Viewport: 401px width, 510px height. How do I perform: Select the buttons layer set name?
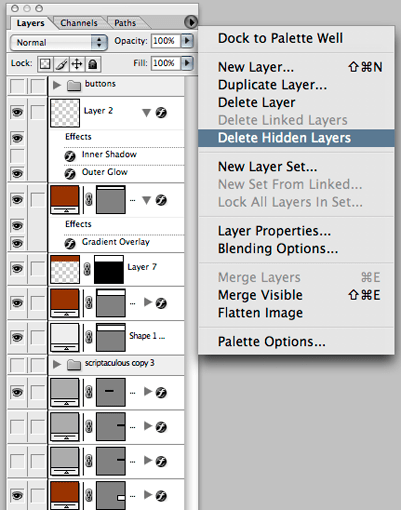pos(100,83)
